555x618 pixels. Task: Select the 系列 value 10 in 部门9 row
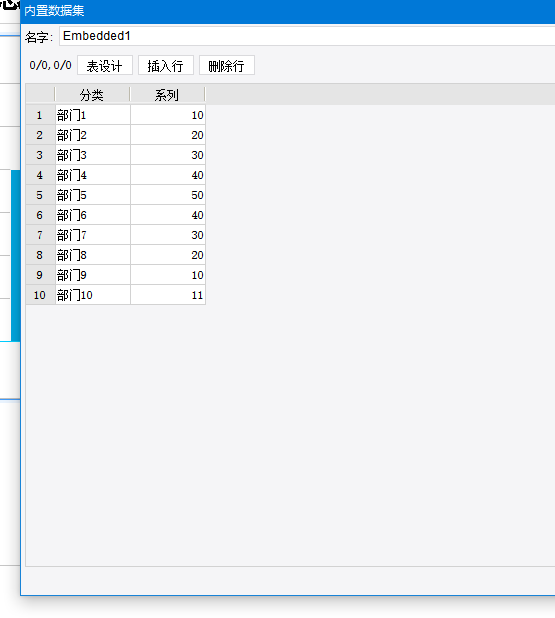pyautogui.click(x=168, y=275)
